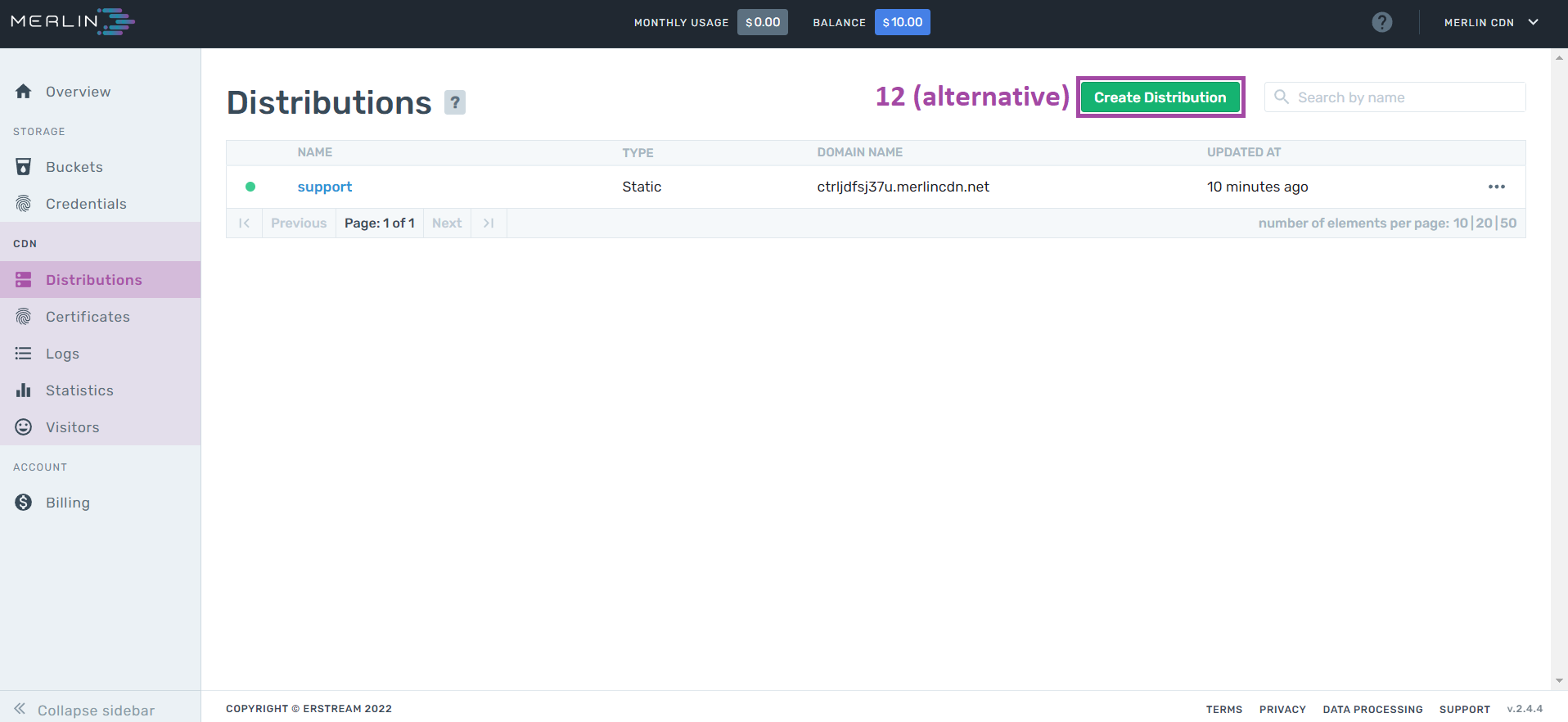
Task: Click the monthly usage $0.00 badge
Action: coord(763,22)
